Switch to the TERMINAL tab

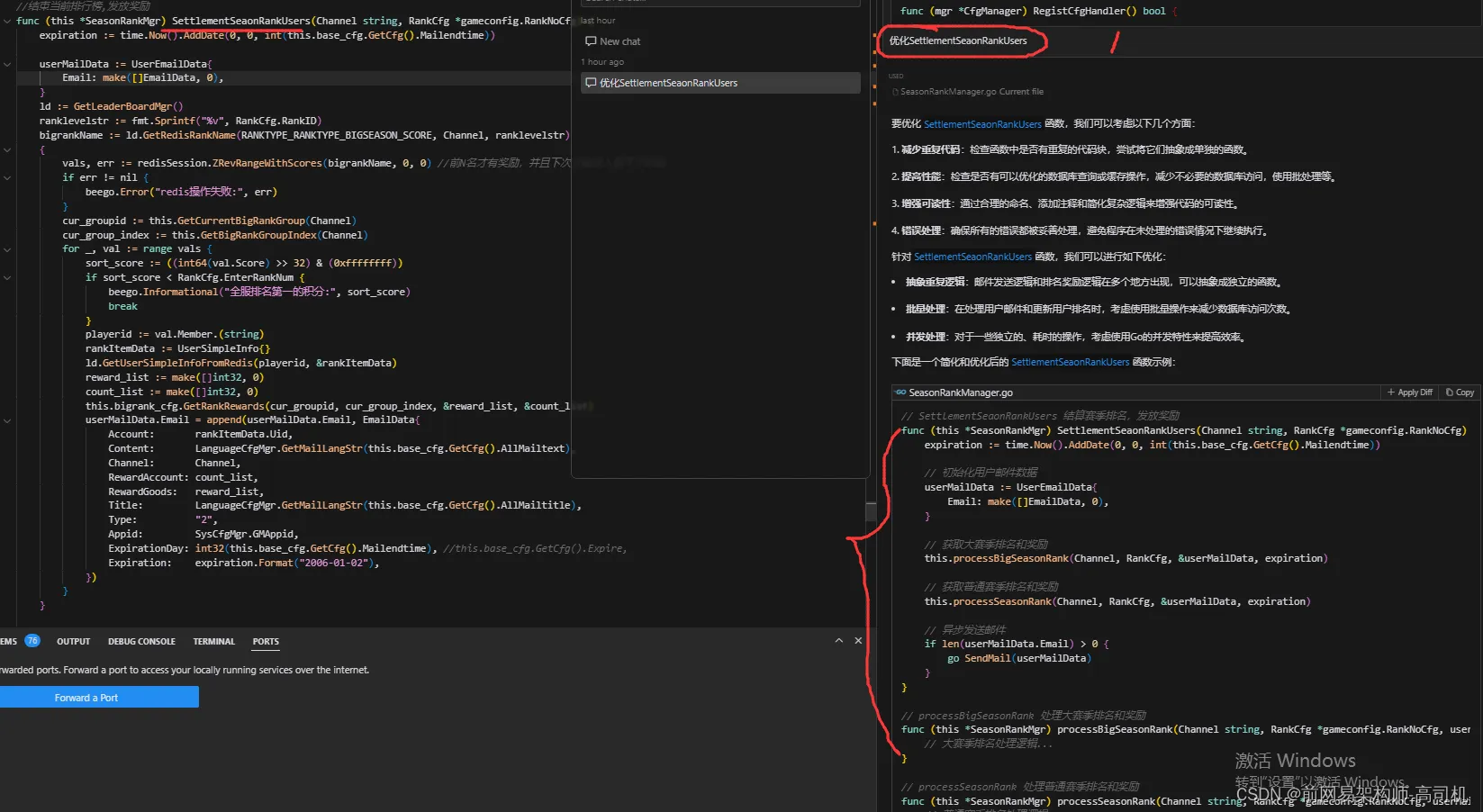pyautogui.click(x=213, y=642)
